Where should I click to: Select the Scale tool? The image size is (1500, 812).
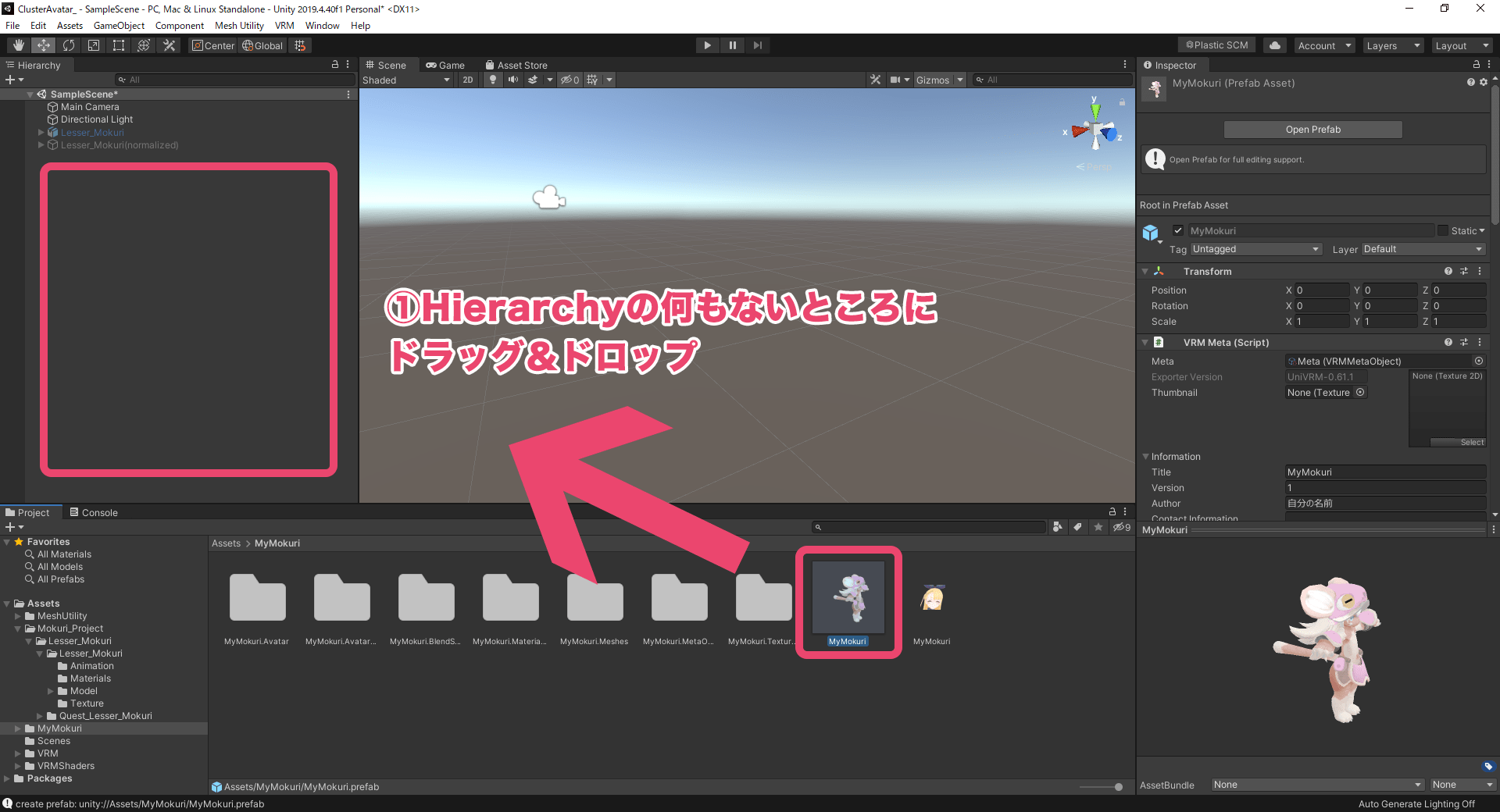pos(94,45)
